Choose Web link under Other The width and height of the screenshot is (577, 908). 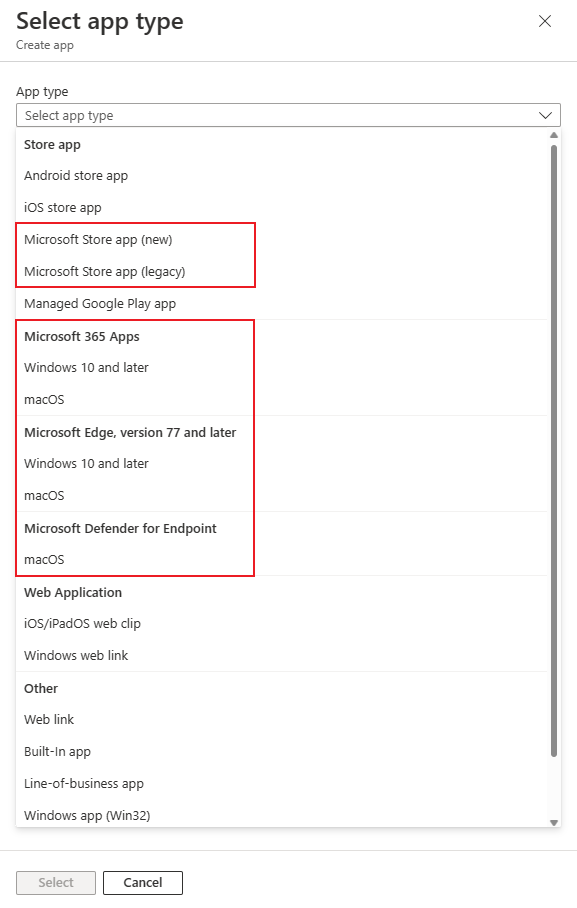click(x=49, y=719)
